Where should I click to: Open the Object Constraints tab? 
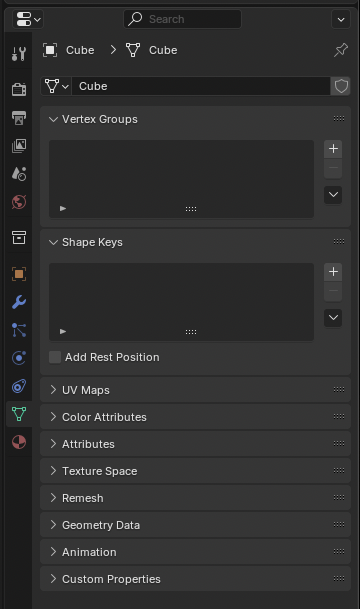19,386
